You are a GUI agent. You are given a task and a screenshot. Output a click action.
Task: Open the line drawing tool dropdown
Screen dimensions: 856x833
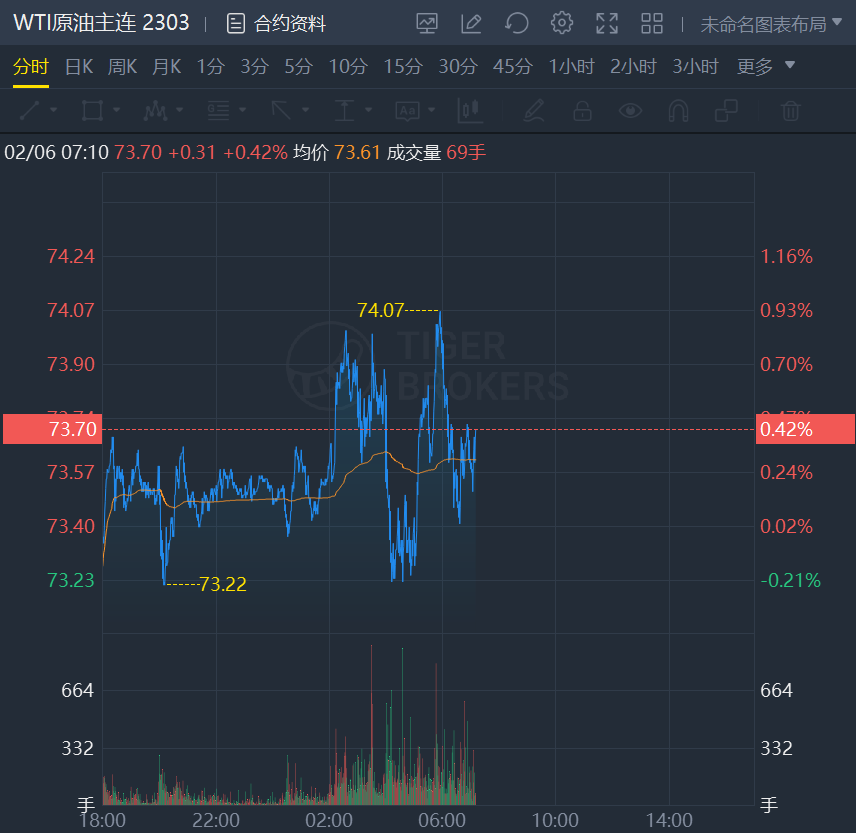(38, 110)
